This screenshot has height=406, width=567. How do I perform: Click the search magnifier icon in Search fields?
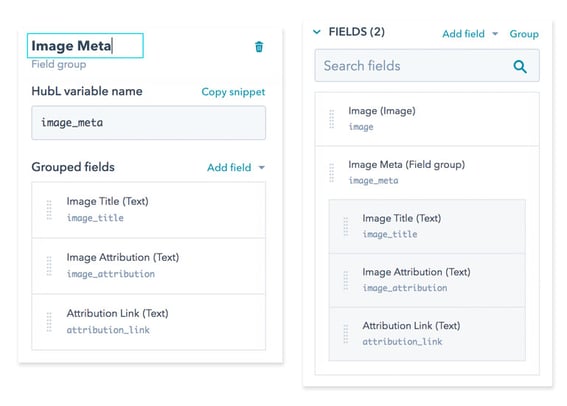coord(520,67)
